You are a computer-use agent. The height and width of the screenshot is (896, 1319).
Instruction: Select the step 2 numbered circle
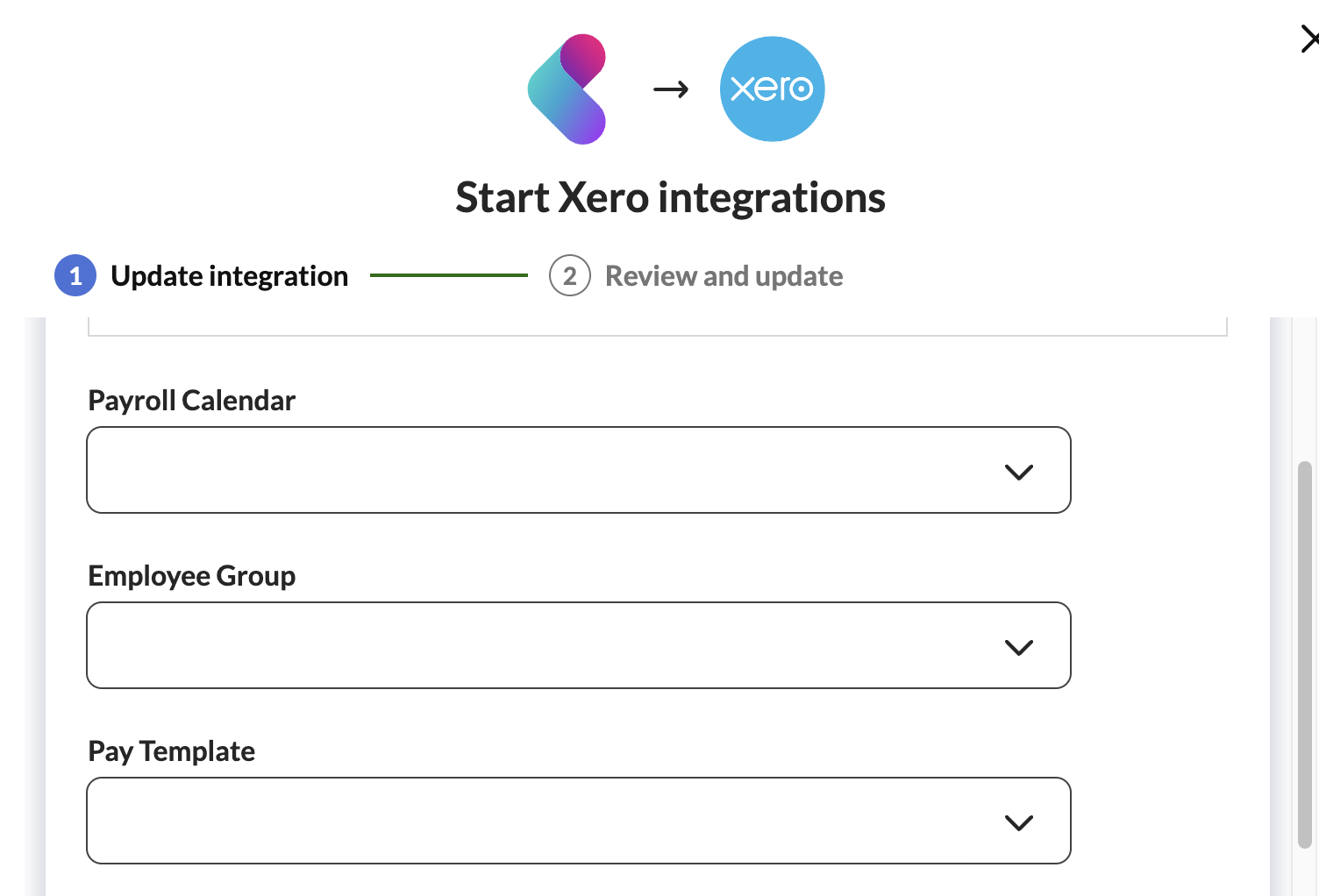click(x=569, y=276)
